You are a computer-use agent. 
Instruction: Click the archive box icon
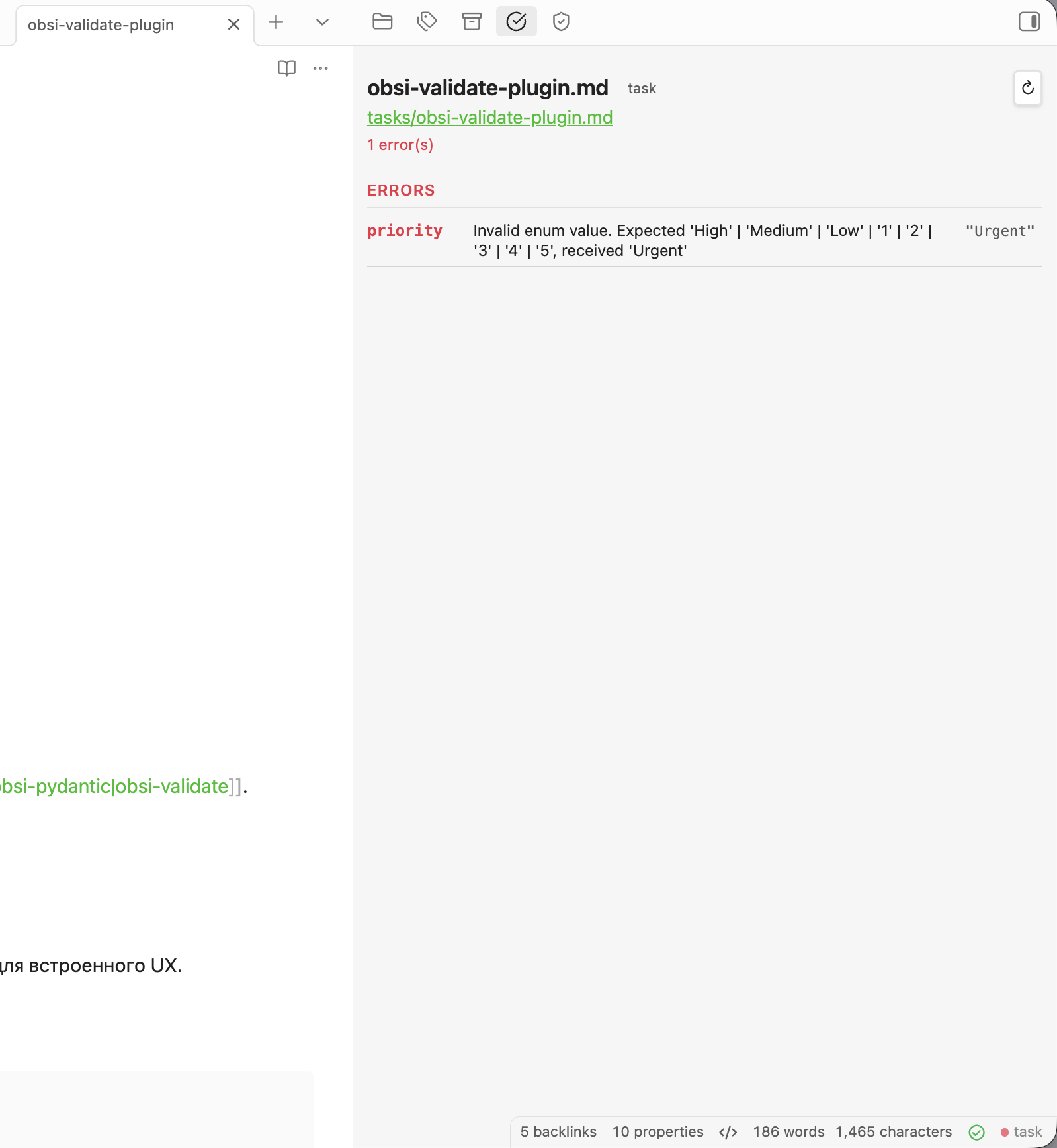472,22
